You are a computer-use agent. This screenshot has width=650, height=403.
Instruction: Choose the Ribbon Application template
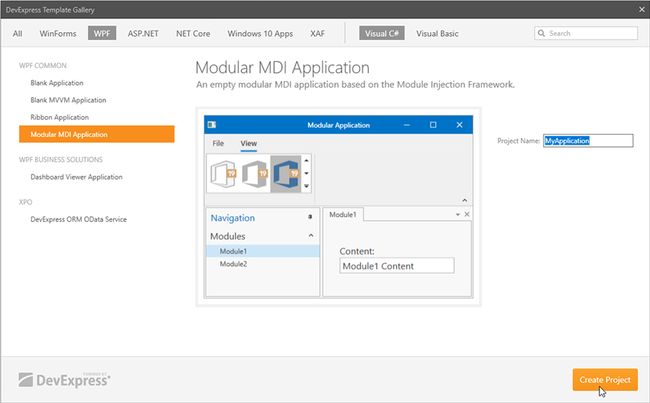coord(60,117)
